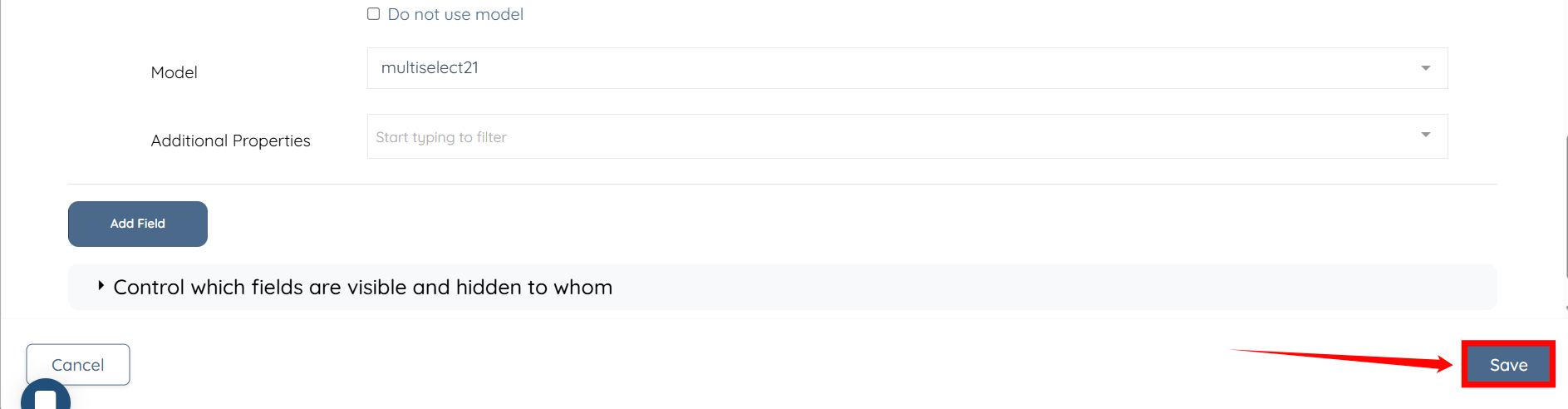
Task: Open the round chat widget icon
Action: pos(46,397)
